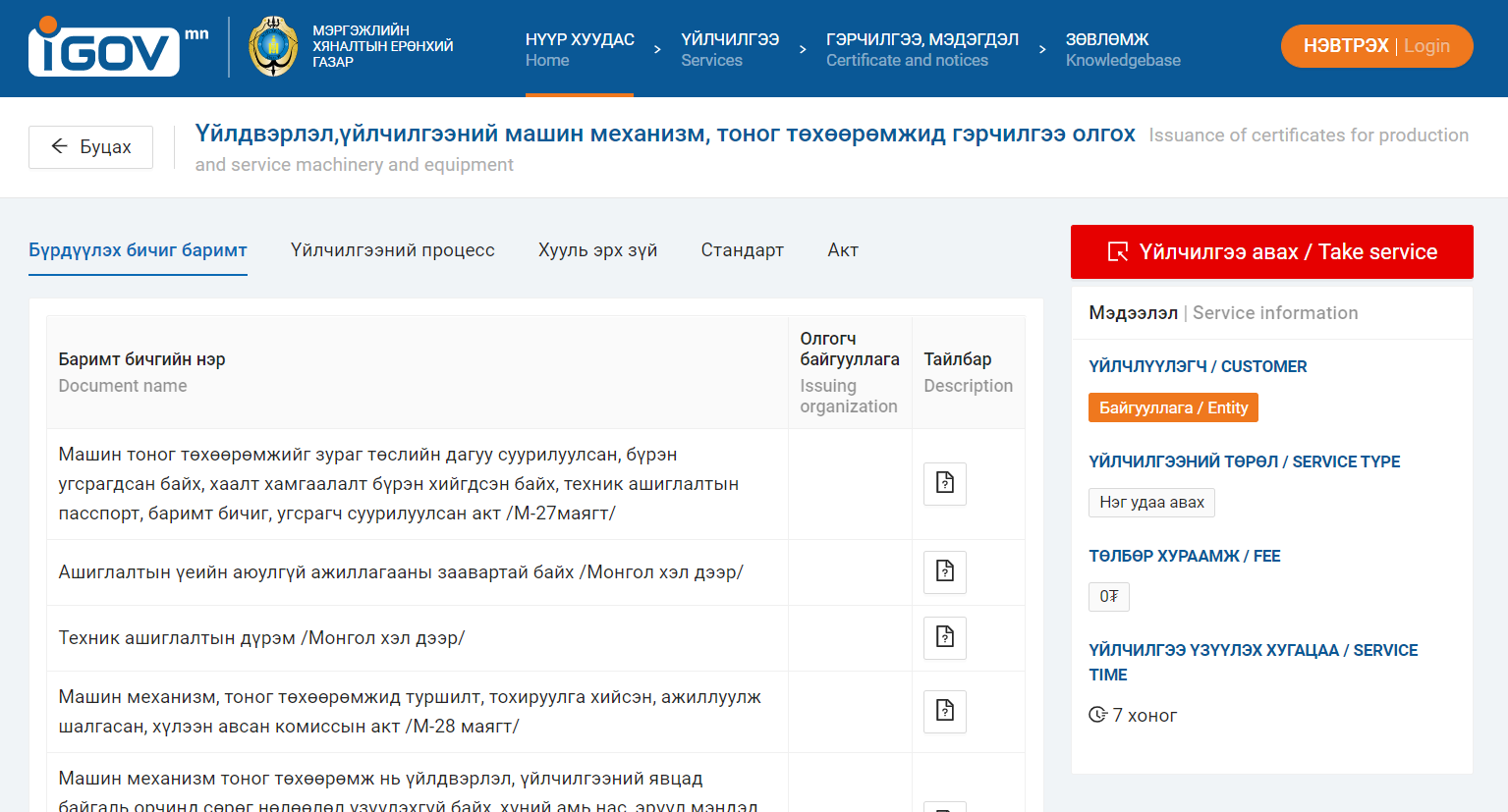Click the cursor icon in Take service button
Viewport: 1508px width, 812px height.
coord(1118,252)
